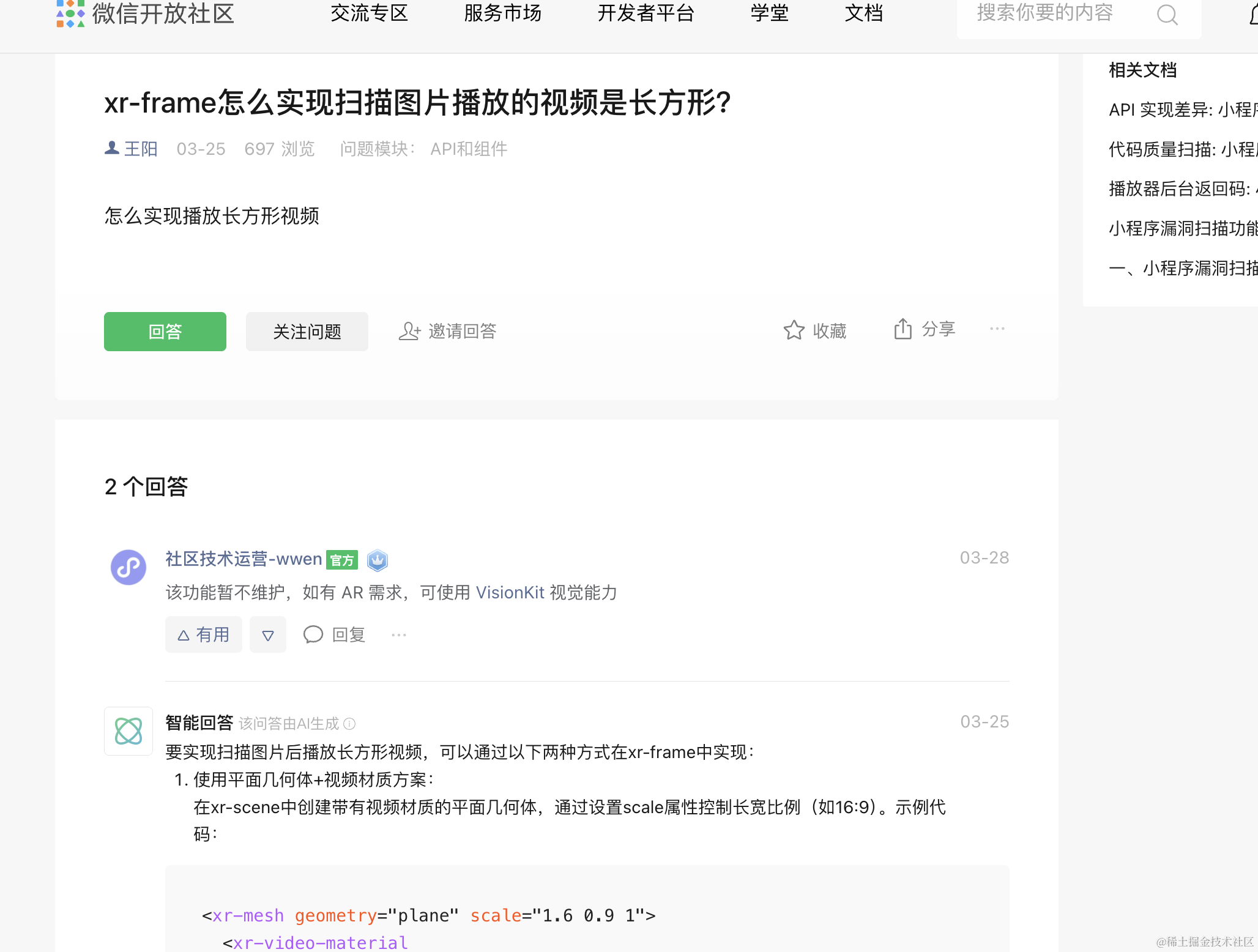Click the 智能回答 AI avatar icon
The width and height of the screenshot is (1258, 952).
pos(128,731)
